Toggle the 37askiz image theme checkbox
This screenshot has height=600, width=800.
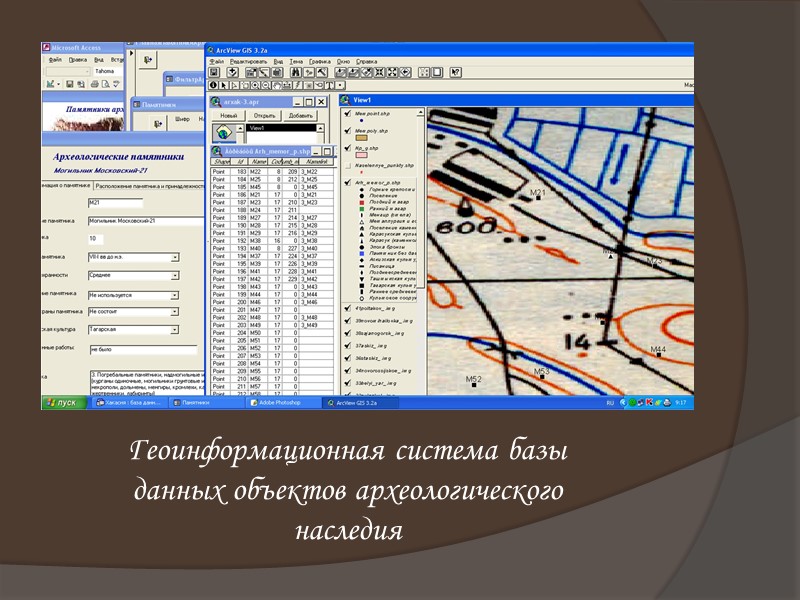coord(347,345)
